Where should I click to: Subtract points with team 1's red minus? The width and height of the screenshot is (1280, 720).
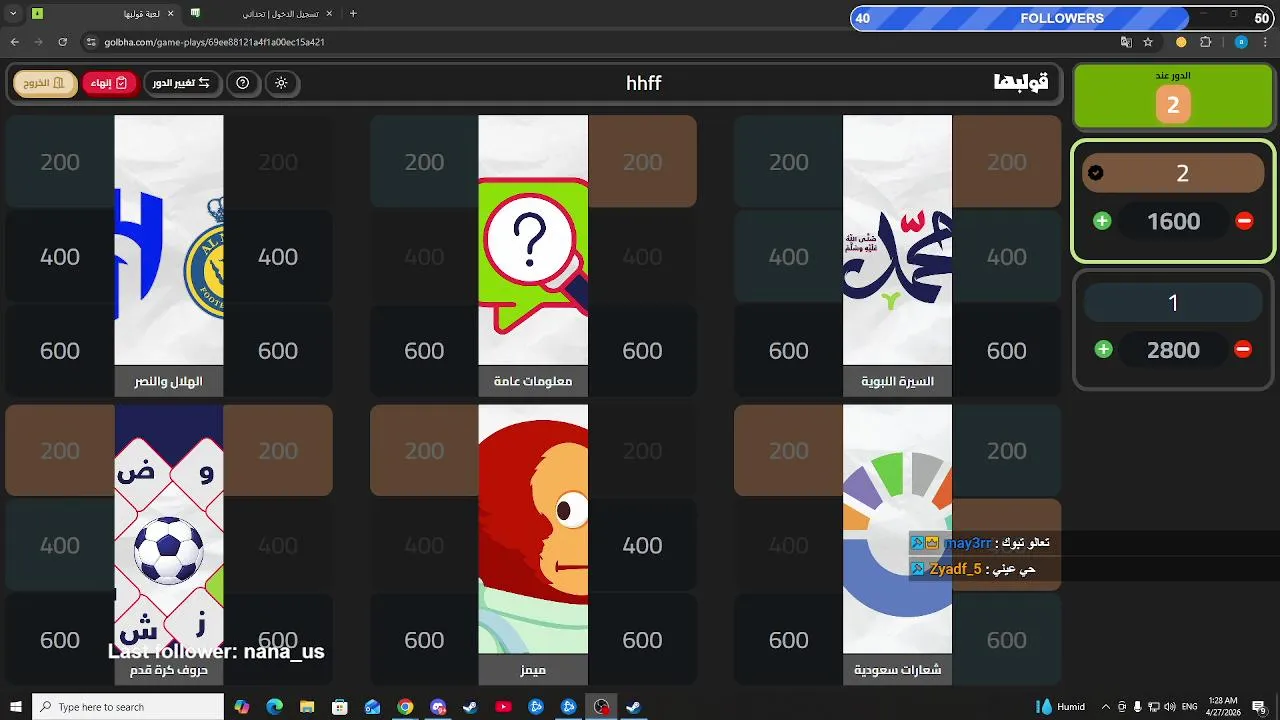click(1243, 349)
